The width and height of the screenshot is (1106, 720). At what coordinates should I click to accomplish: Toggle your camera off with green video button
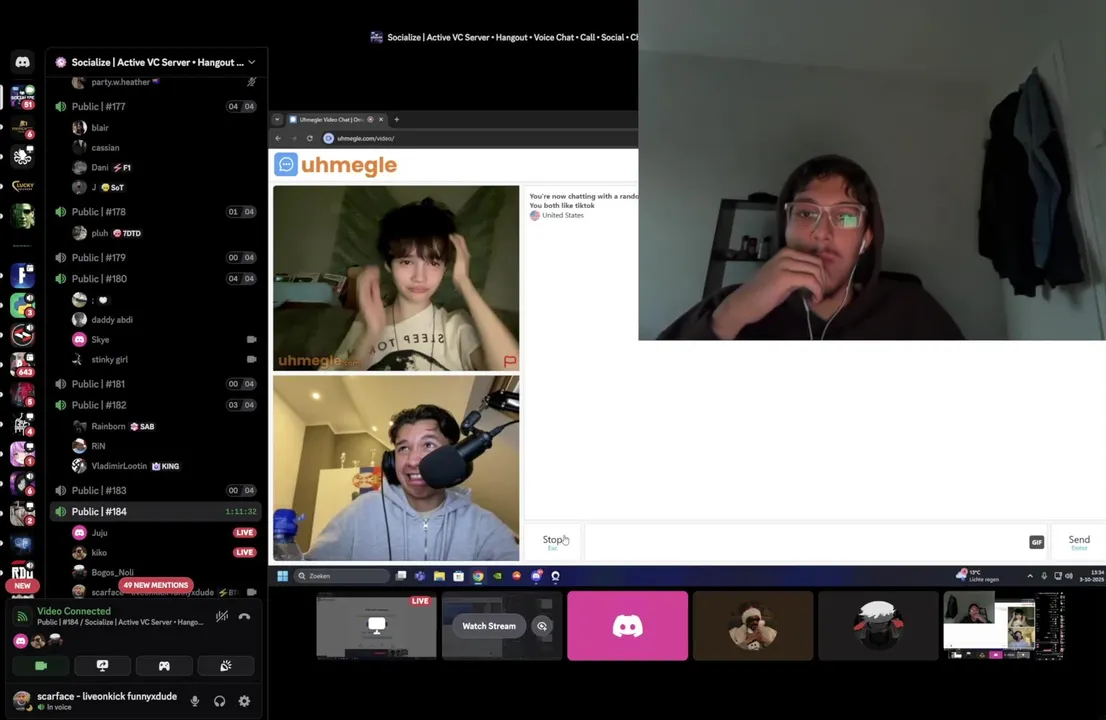[x=41, y=666]
